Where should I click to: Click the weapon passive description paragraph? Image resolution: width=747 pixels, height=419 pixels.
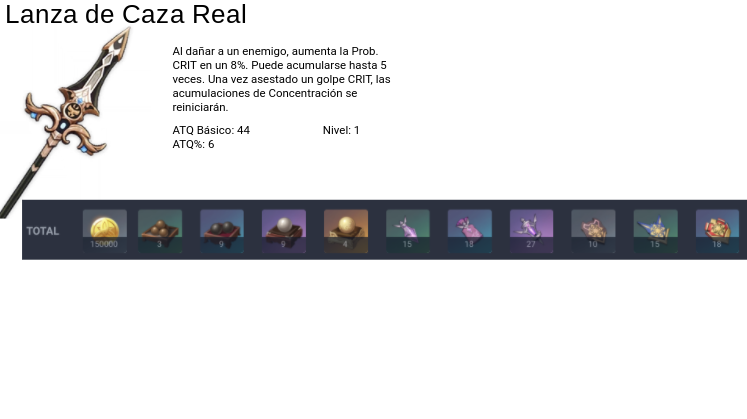[282, 79]
